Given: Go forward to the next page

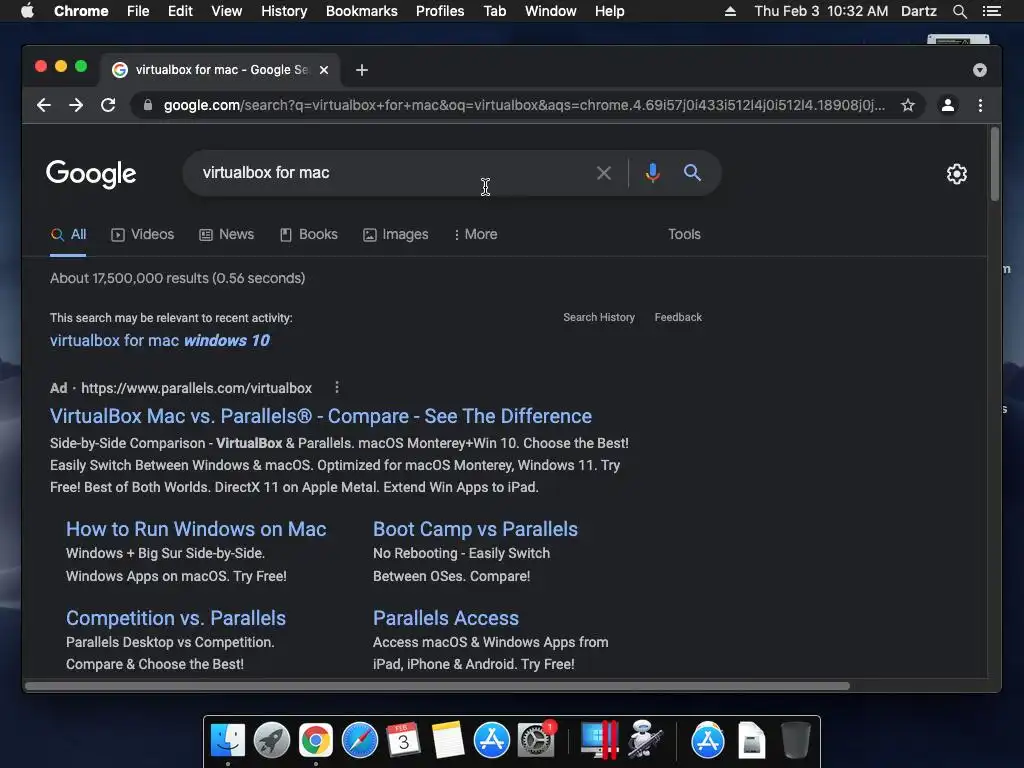Looking at the screenshot, I should pos(76,105).
